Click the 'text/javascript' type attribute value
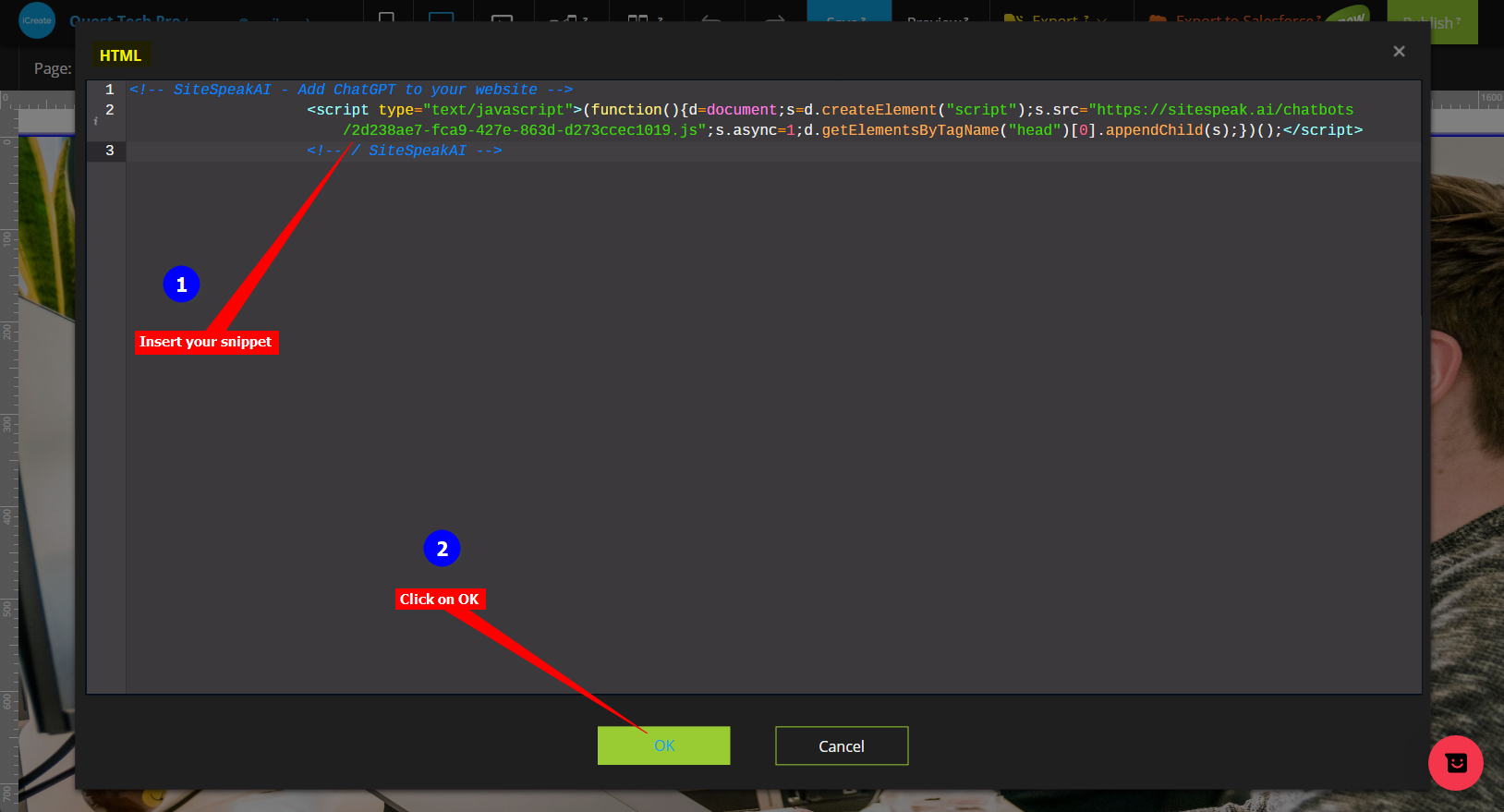 (x=498, y=110)
